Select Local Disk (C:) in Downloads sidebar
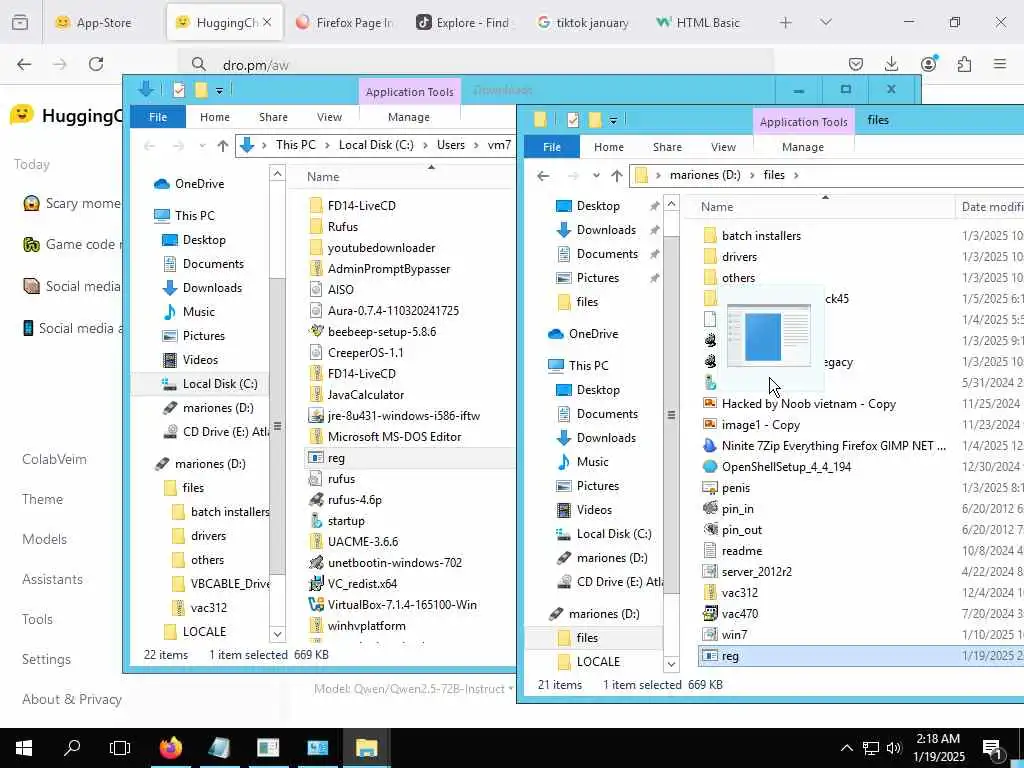 click(x=219, y=383)
